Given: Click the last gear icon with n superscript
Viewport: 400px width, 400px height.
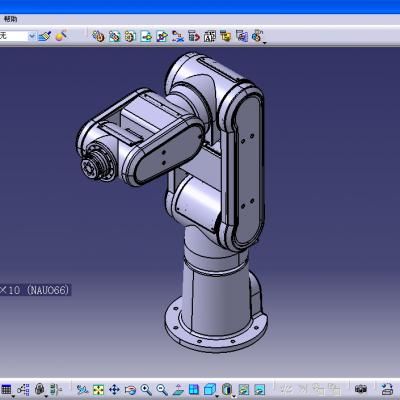Looking at the screenshot, I should pyautogui.click(x=258, y=35).
